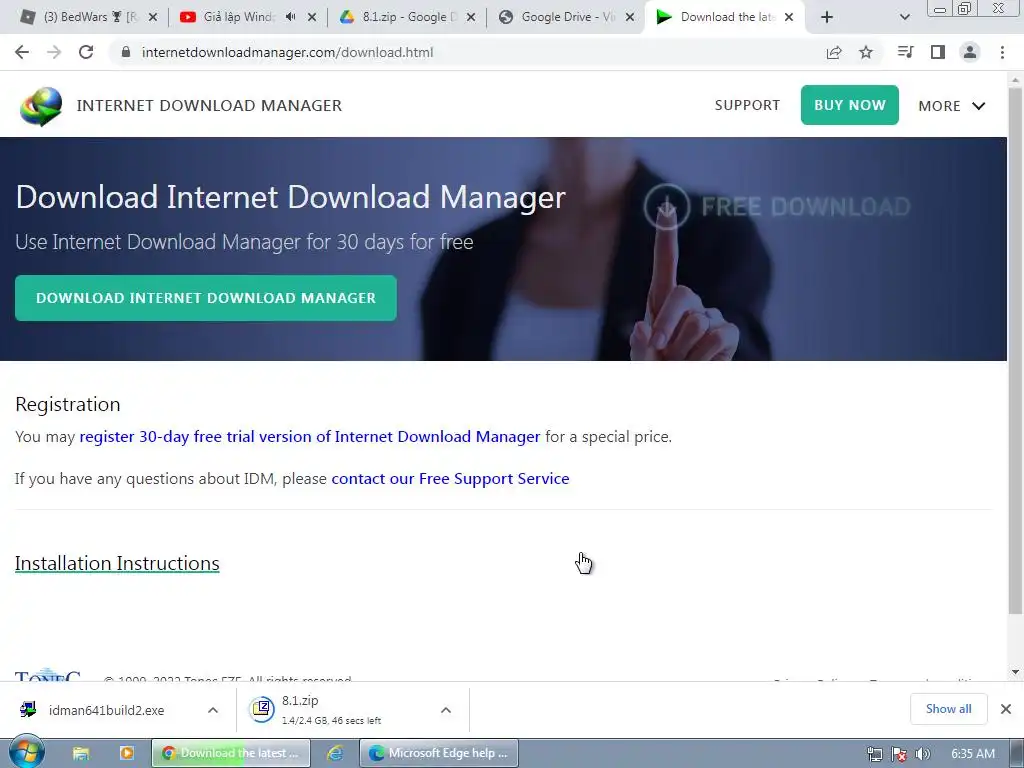Screen dimensions: 1024x768
Task: Click idman641build2.exe download item
Action: point(106,711)
